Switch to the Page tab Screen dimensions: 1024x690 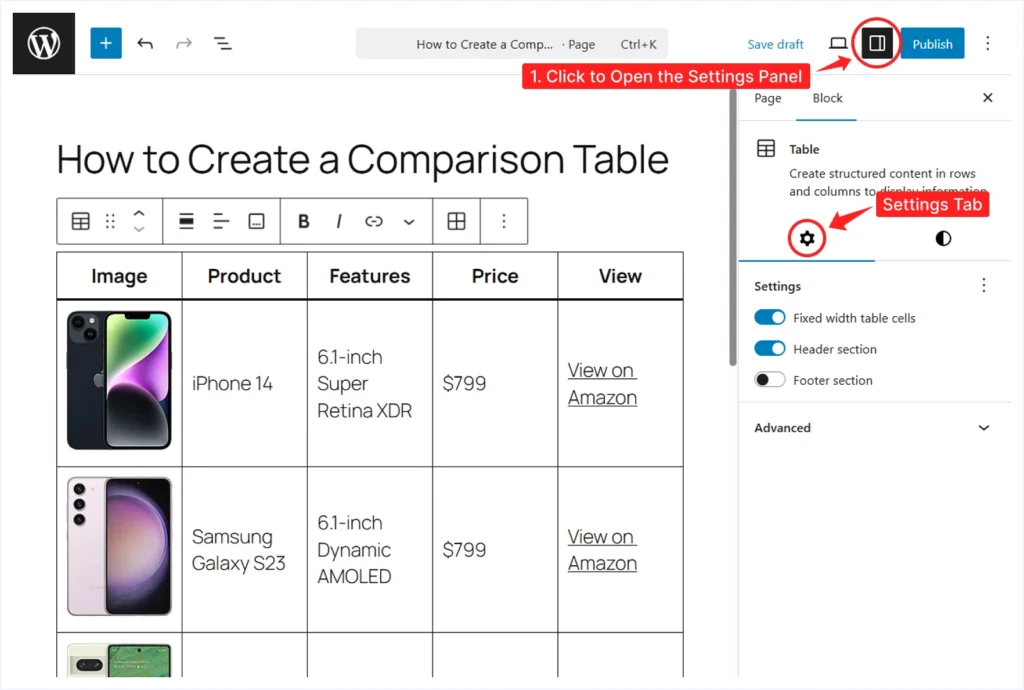coord(767,98)
